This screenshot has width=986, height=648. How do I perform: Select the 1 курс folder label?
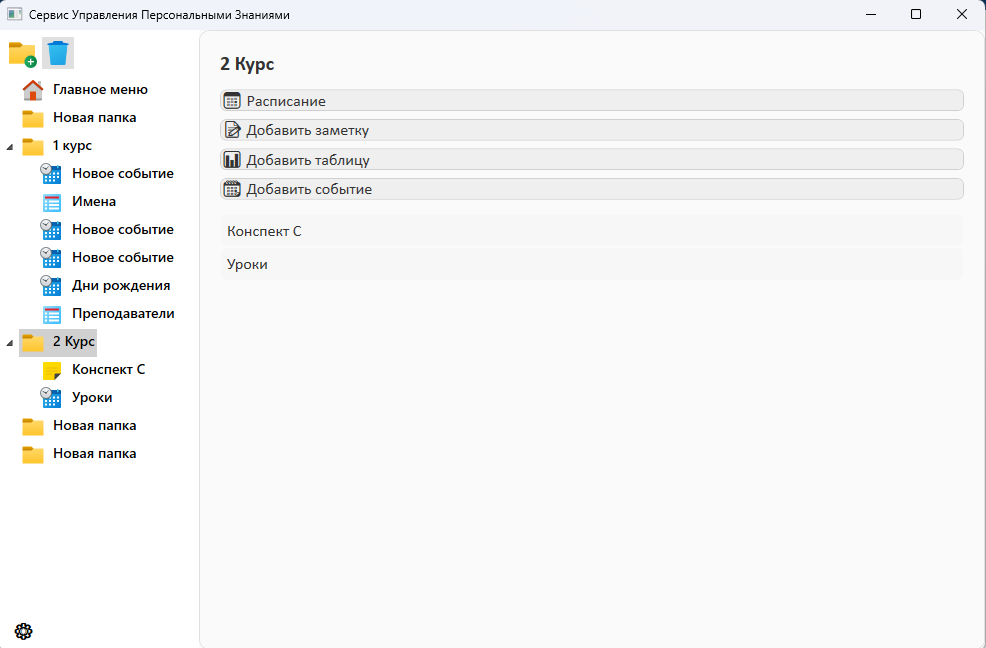pos(72,145)
